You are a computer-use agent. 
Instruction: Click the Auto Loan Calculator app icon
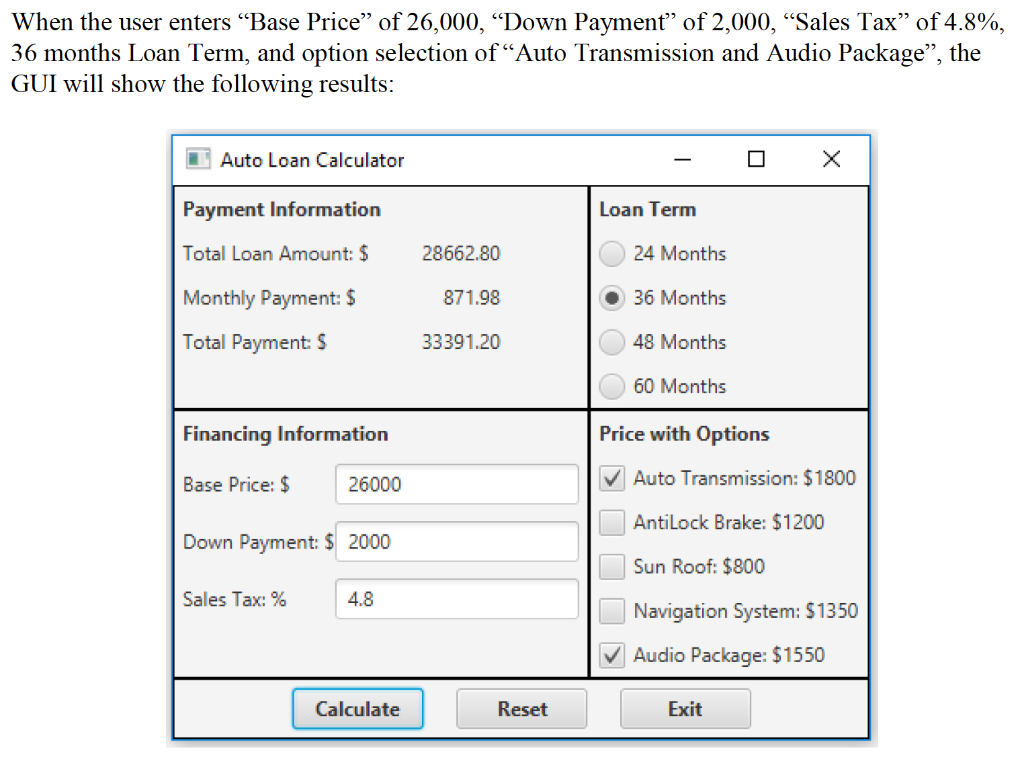point(197,159)
